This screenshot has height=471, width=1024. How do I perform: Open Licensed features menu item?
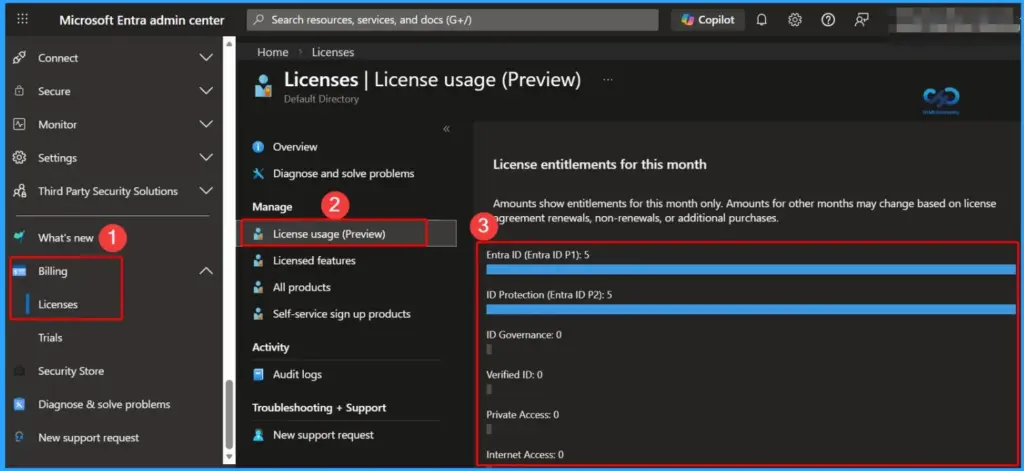[314, 261]
